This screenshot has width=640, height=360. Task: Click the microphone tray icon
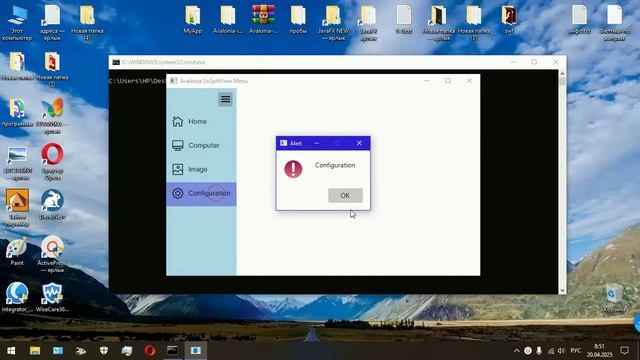coord(539,351)
